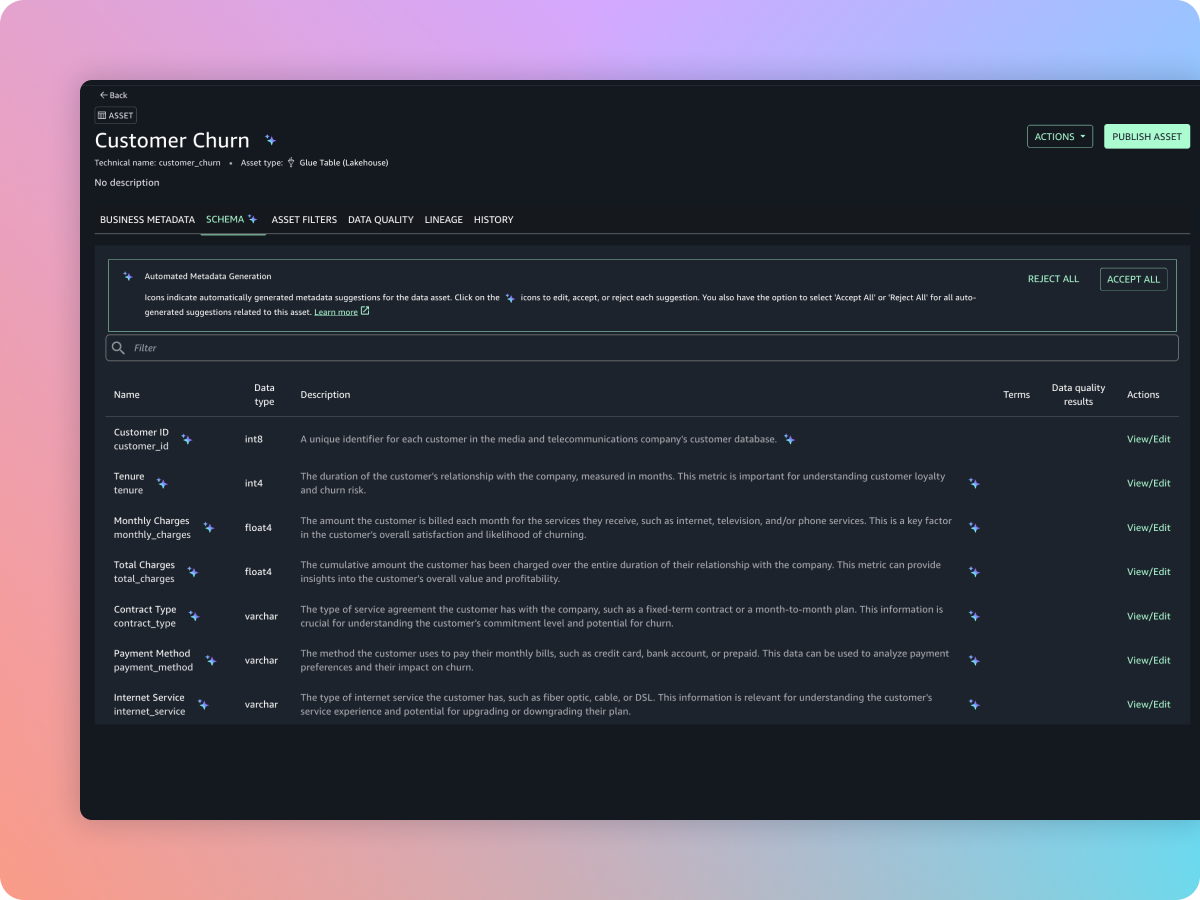Screen dimensions: 1200x900
Task: Click the sparkle icon beside Customer Churn title
Action: [270, 141]
